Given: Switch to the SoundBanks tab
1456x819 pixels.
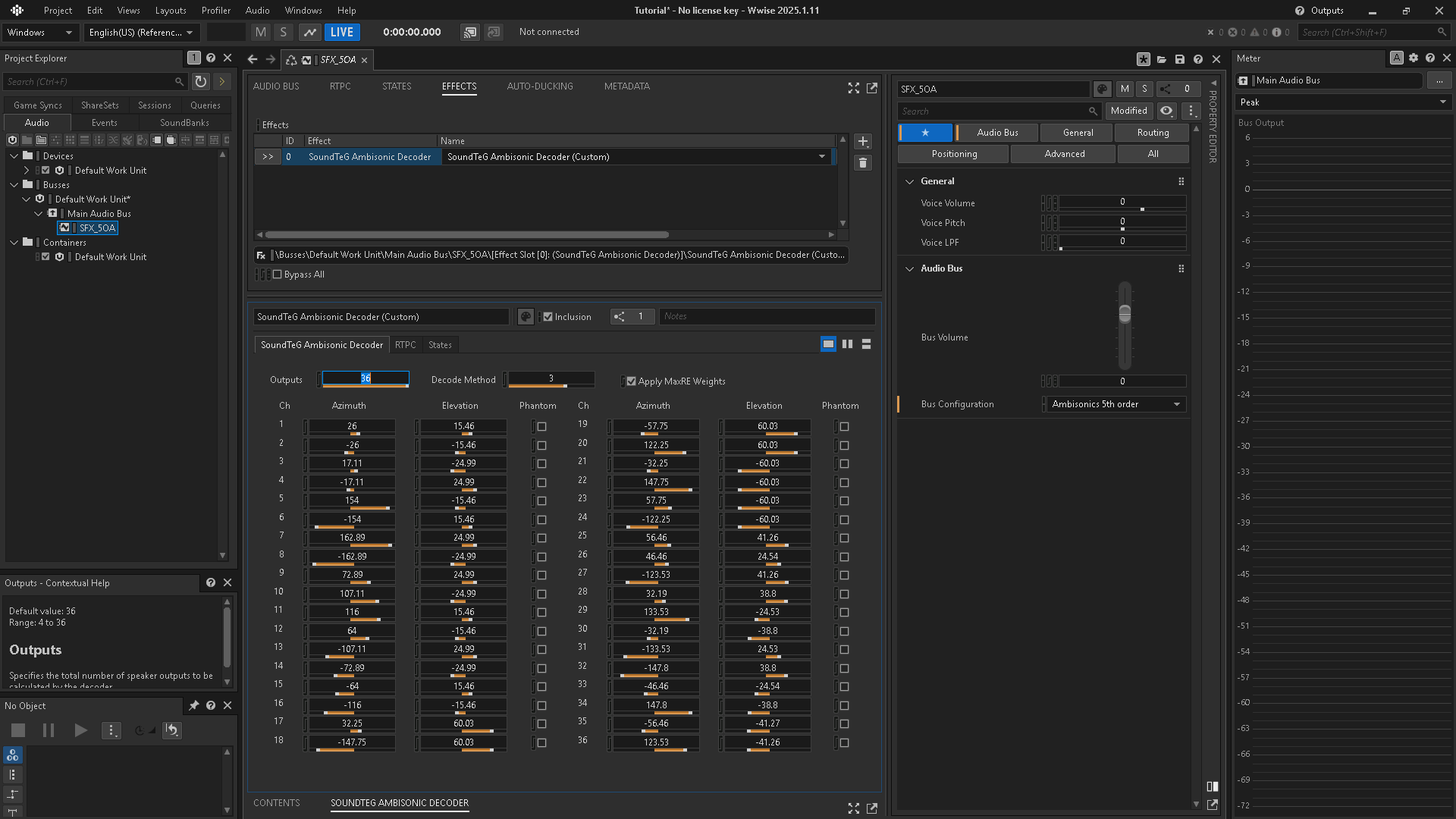Looking at the screenshot, I should (184, 123).
